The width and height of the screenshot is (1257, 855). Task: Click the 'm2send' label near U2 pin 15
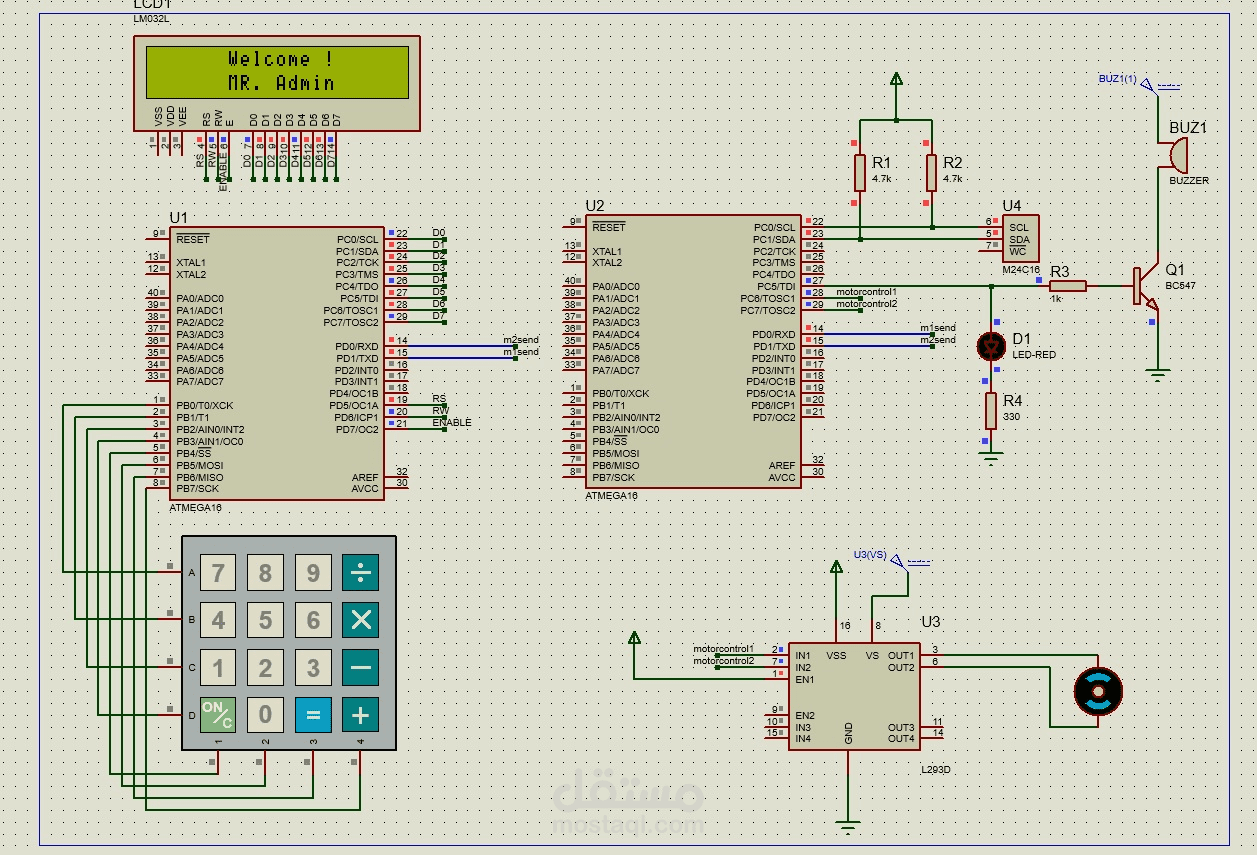point(938,340)
